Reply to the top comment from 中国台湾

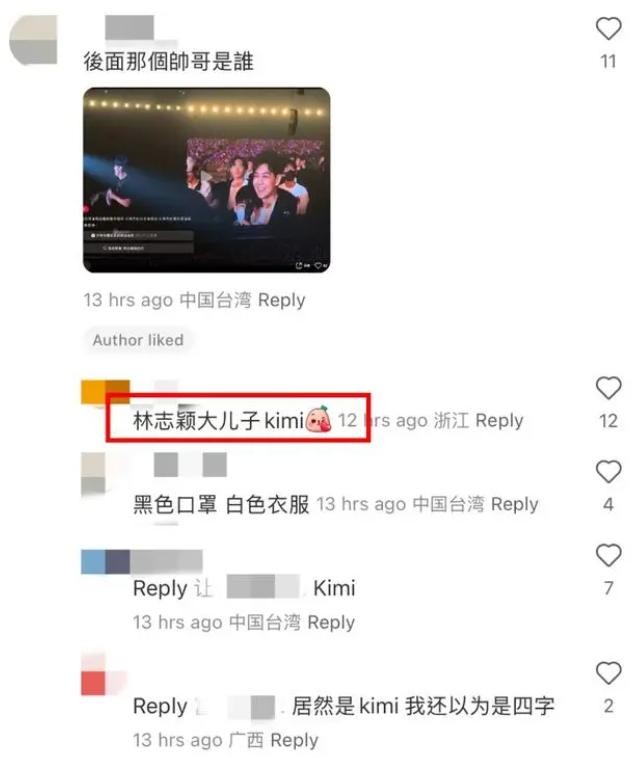281,300
